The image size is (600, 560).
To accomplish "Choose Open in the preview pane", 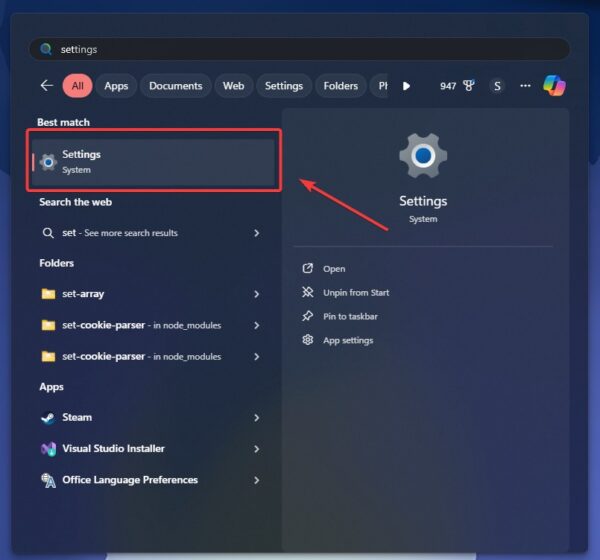I will (334, 269).
